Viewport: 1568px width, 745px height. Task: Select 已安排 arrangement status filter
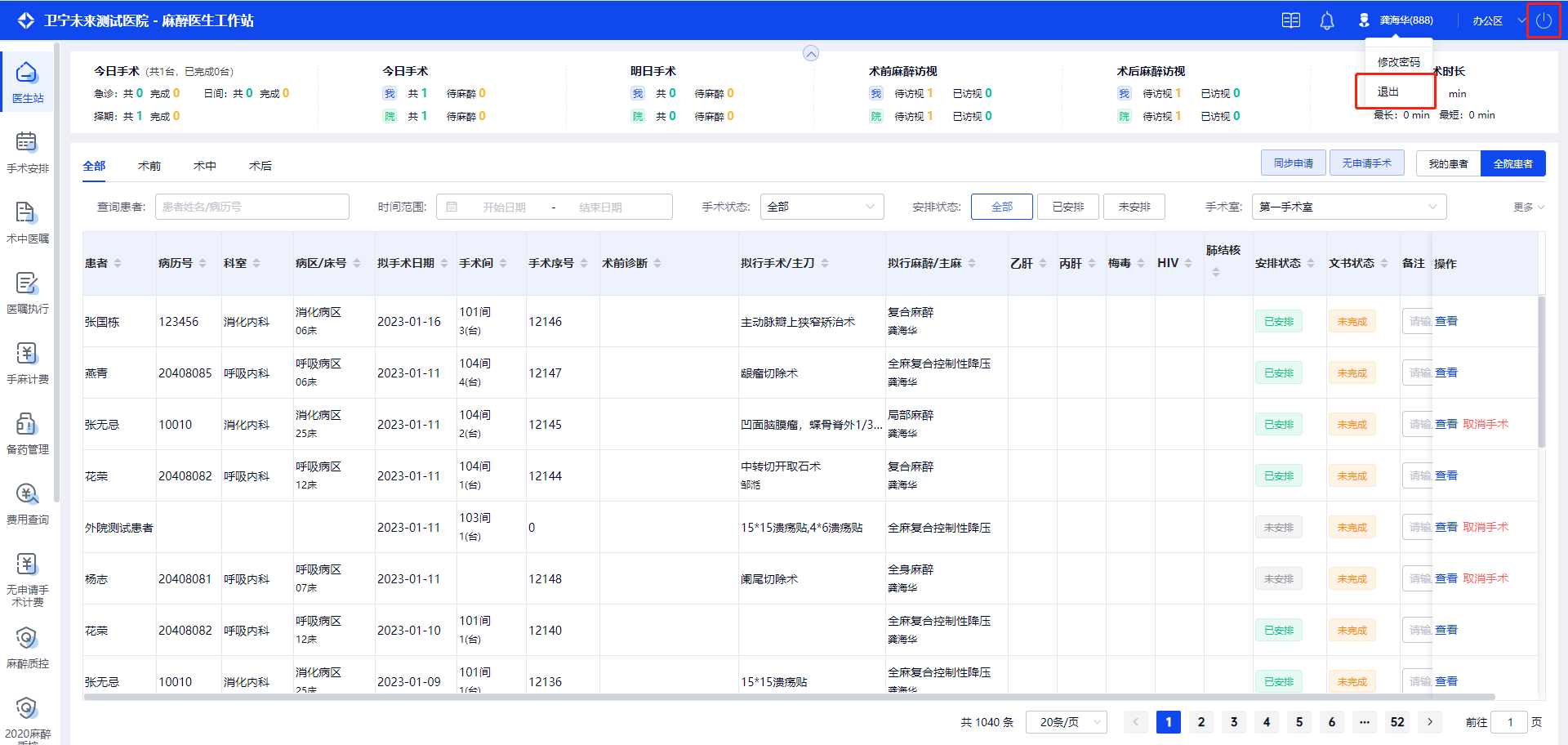pyautogui.click(x=1067, y=207)
